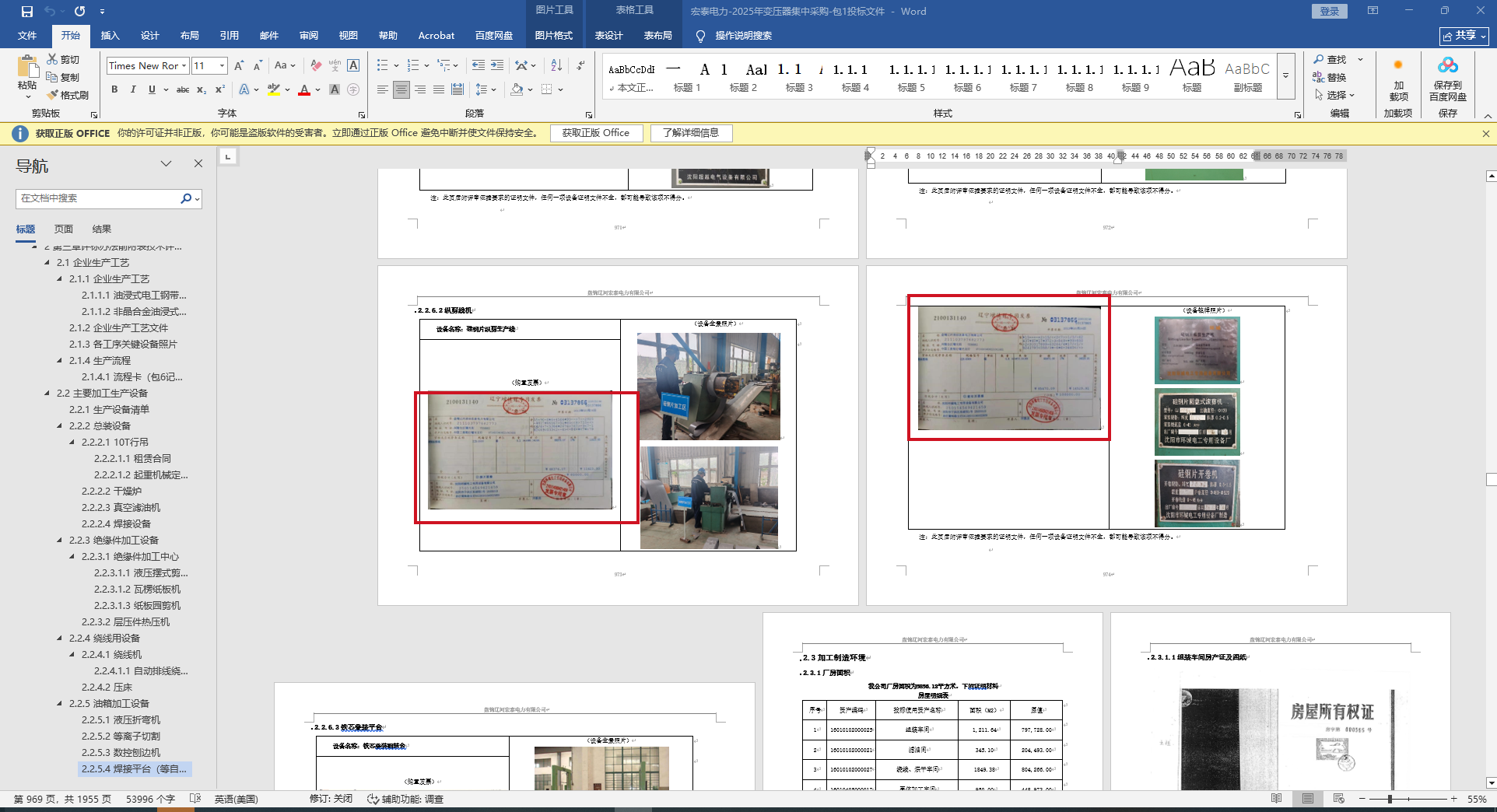Switch to Read Mode view in status bar
The height and width of the screenshot is (812, 1497).
tap(1276, 799)
